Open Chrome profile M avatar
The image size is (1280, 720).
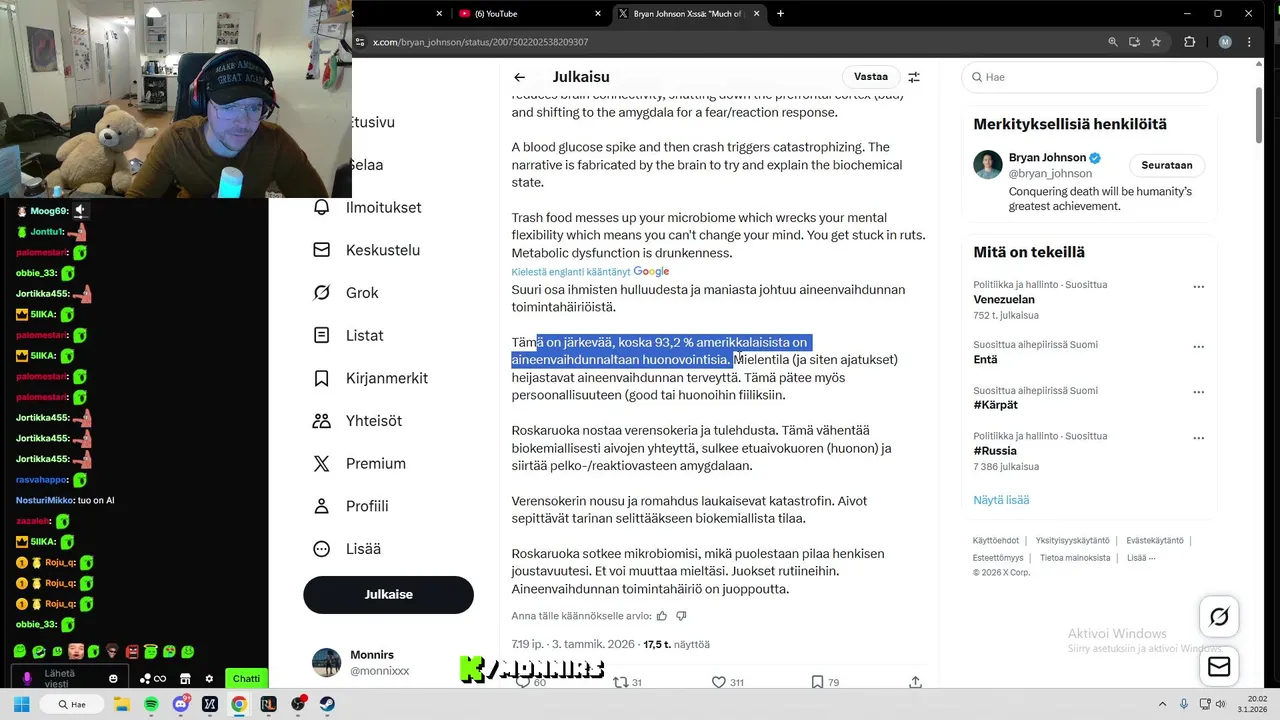(x=1225, y=42)
